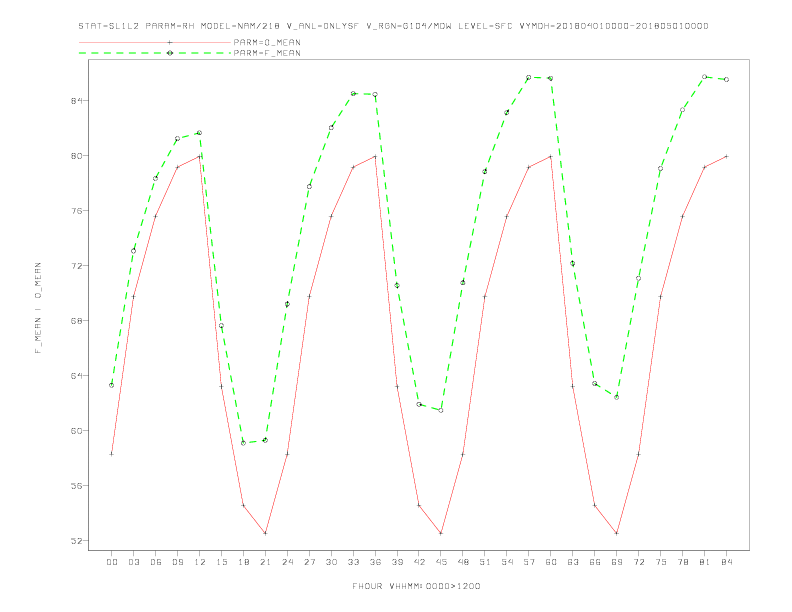Click x-axis forecast hour label 39

[x=397, y=562]
